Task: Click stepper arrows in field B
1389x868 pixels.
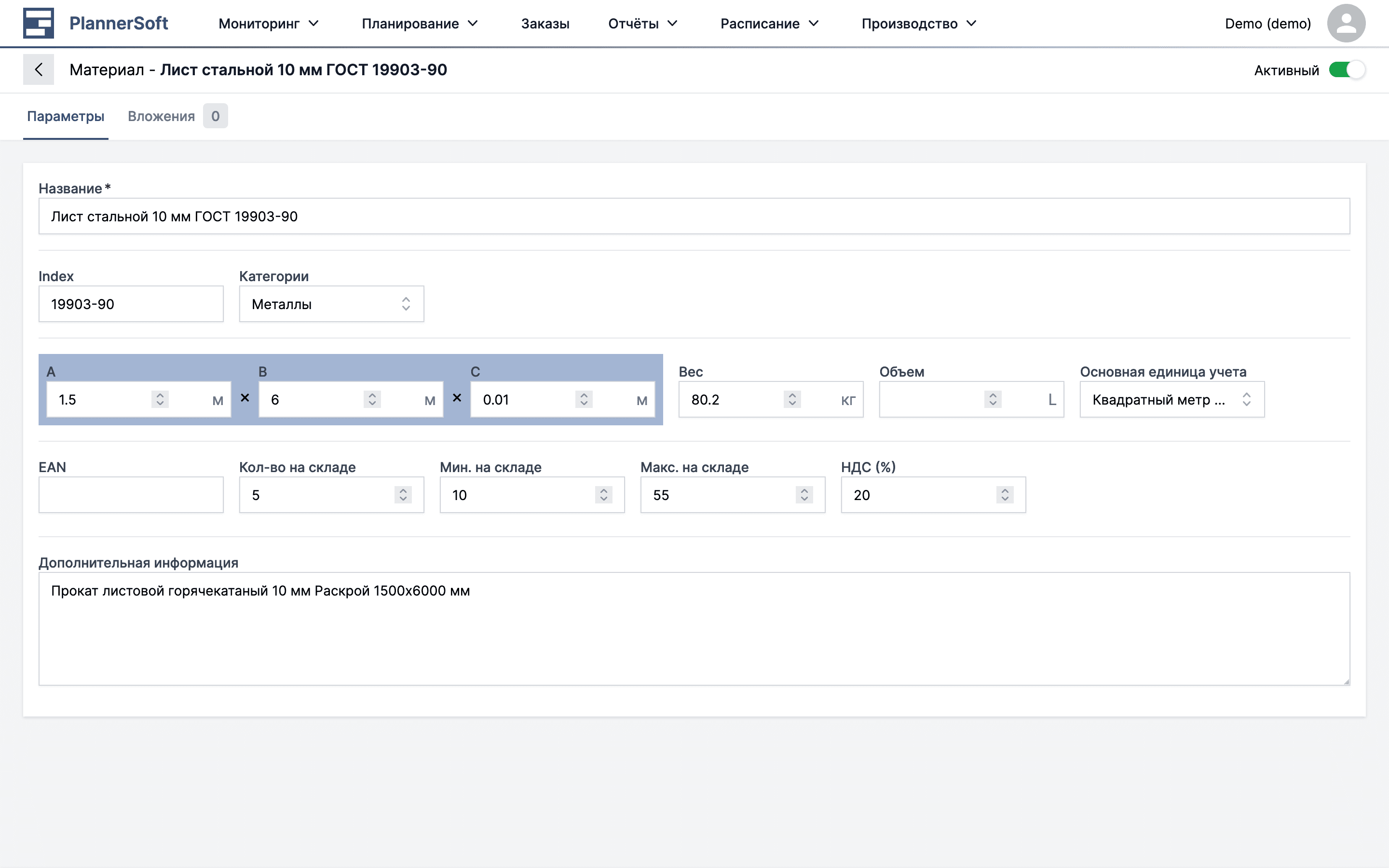Action: [x=372, y=400]
